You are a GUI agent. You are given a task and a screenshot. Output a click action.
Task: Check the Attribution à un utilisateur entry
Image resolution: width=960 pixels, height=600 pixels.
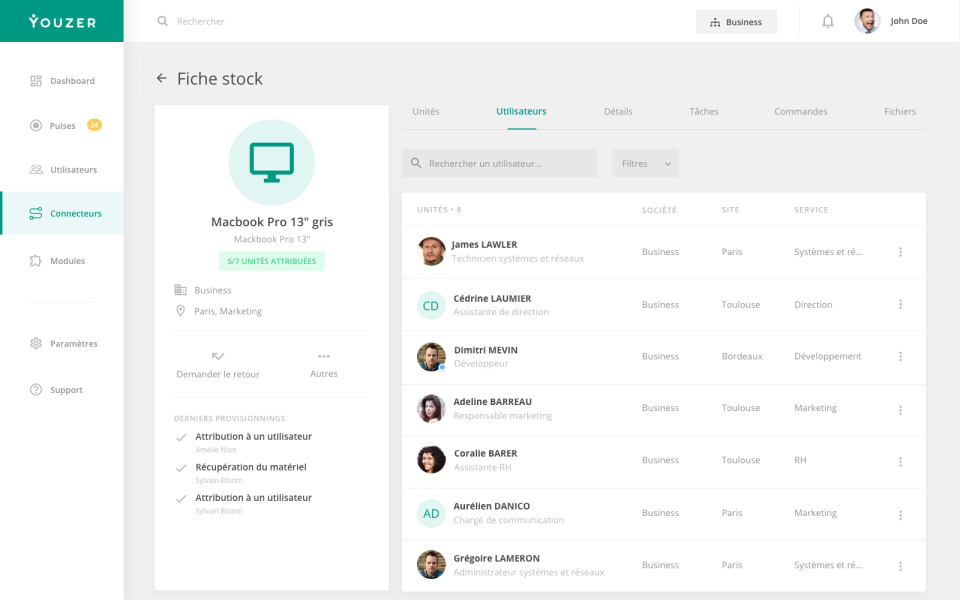(x=182, y=437)
